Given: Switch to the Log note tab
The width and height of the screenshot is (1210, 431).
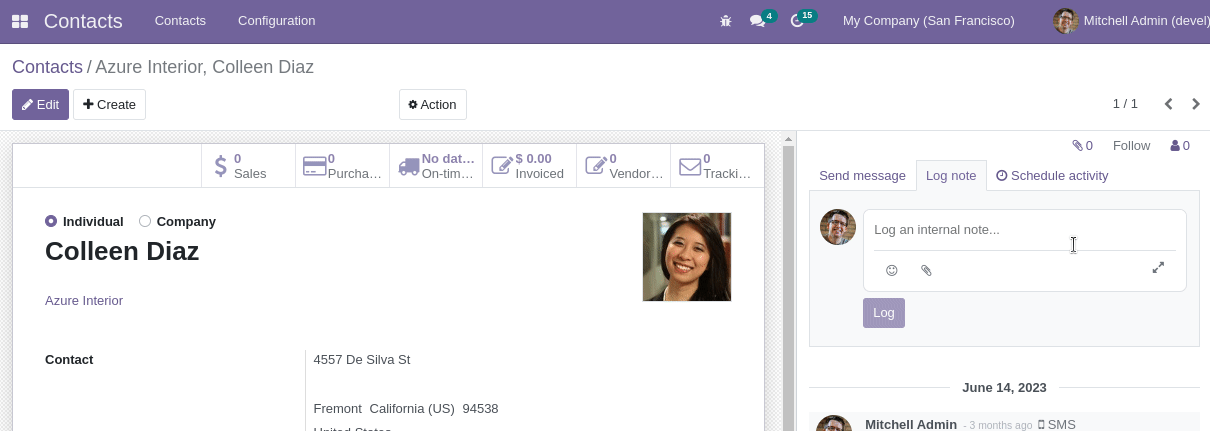Looking at the screenshot, I should tap(951, 175).
